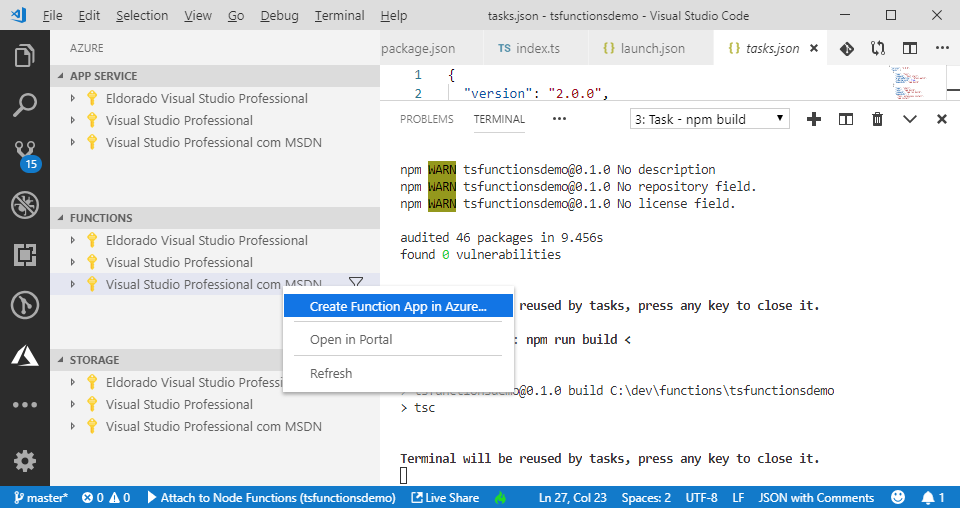The width and height of the screenshot is (960, 508).
Task: Change language mode 'JSON with Comments'
Action: coord(816,498)
